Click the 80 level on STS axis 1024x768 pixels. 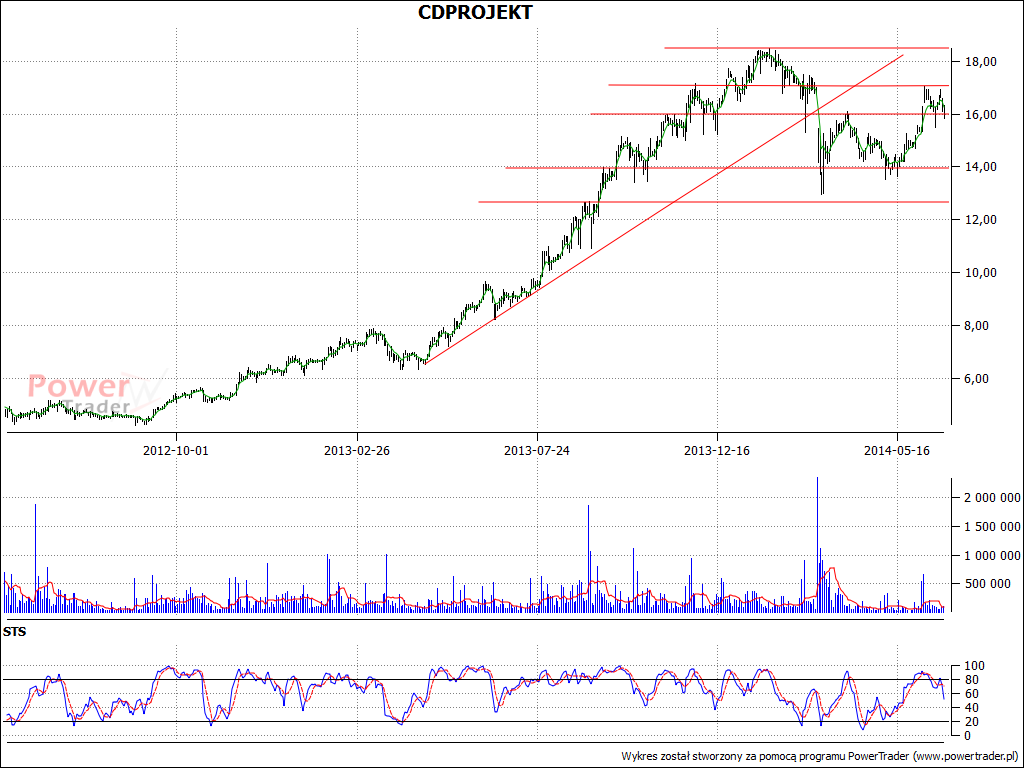point(971,680)
